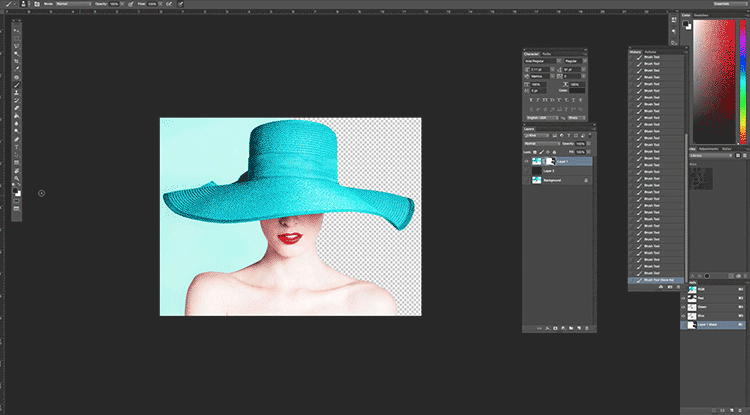The width and height of the screenshot is (750, 415).
Task: Select the Crop tool in the toolbar
Action: point(17,61)
